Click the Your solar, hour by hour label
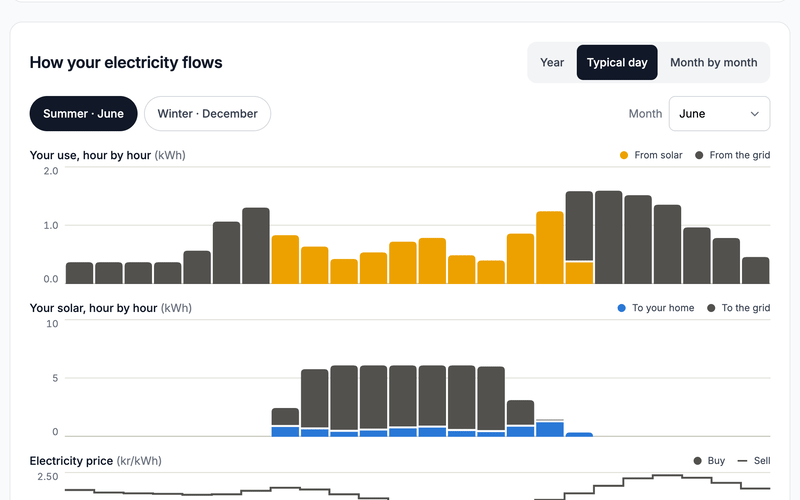 (93, 308)
